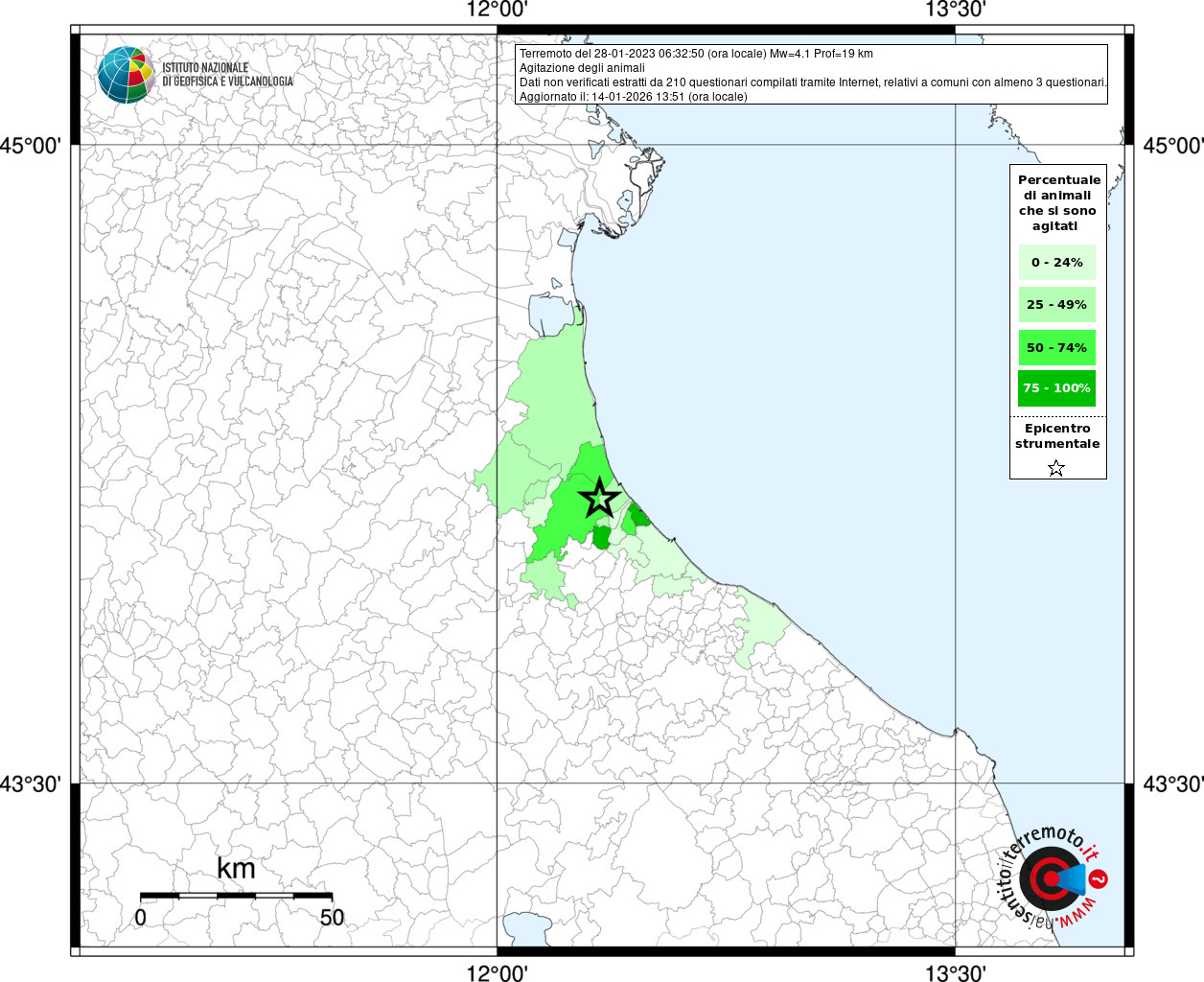Click the haisentitoilterremoto.it target logo

tap(1051, 878)
